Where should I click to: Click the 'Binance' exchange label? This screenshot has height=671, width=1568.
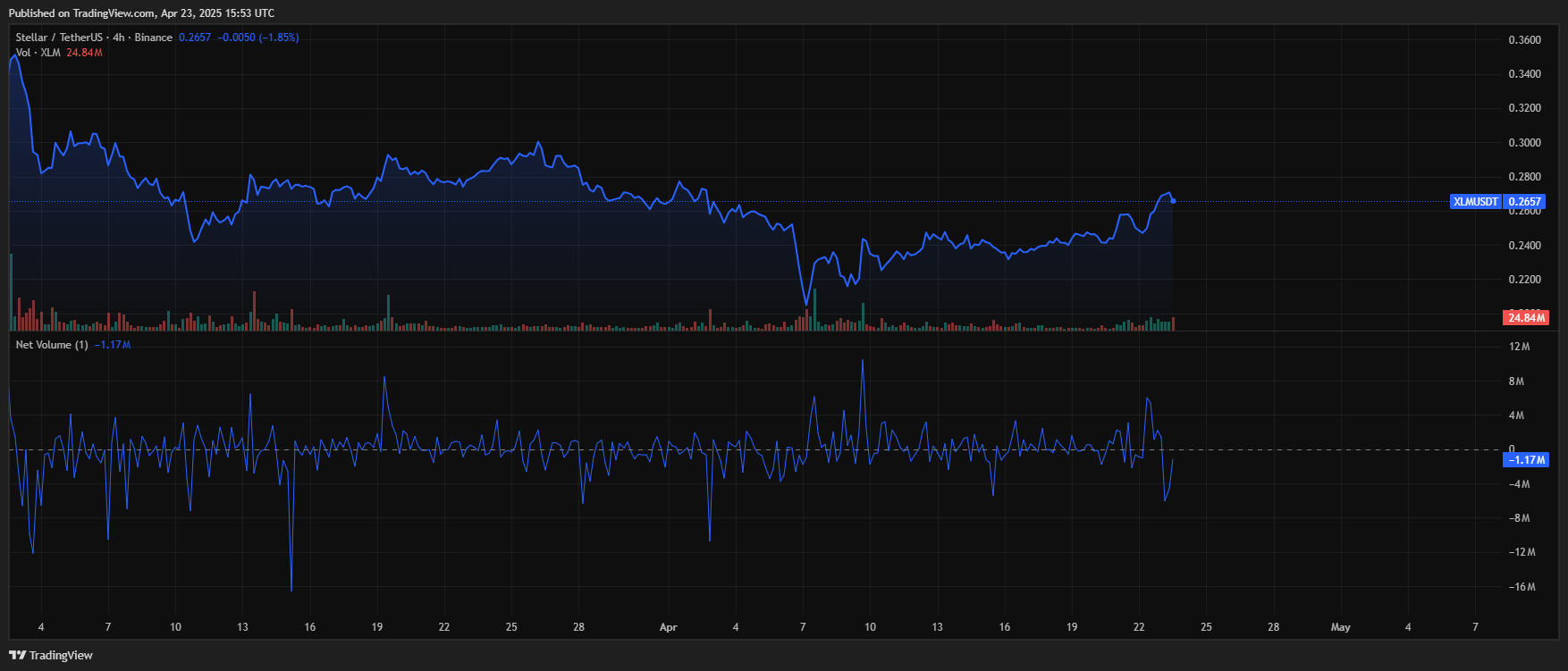(154, 38)
